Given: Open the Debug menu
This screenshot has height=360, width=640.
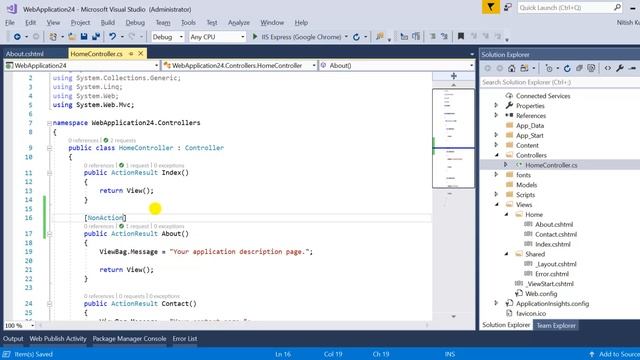Looking at the screenshot, I should [135, 22].
